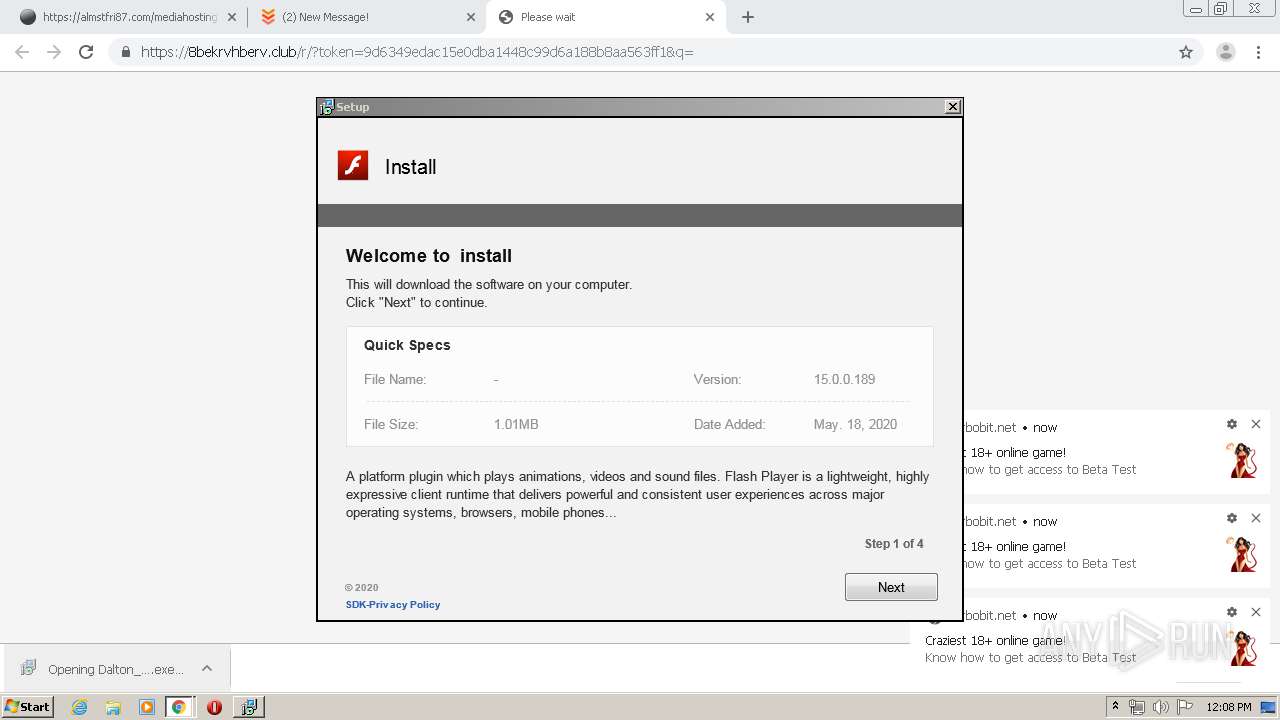1280x720 pixels.
Task: Open settings gear on the first notification
Action: tap(1232, 424)
